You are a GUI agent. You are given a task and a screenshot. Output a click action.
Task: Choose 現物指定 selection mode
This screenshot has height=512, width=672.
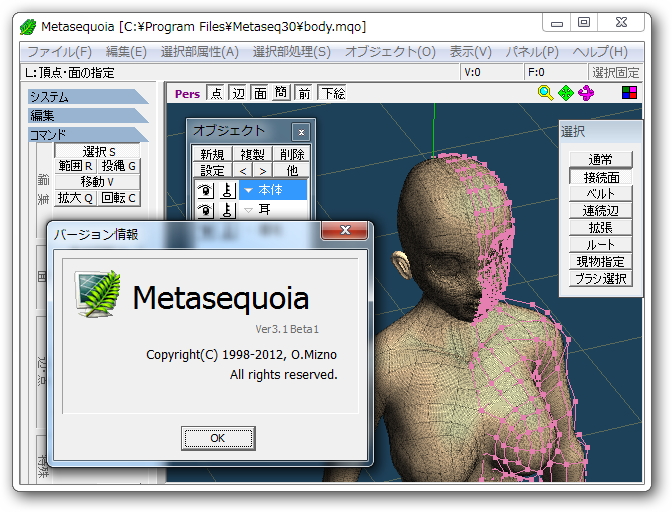[600, 261]
